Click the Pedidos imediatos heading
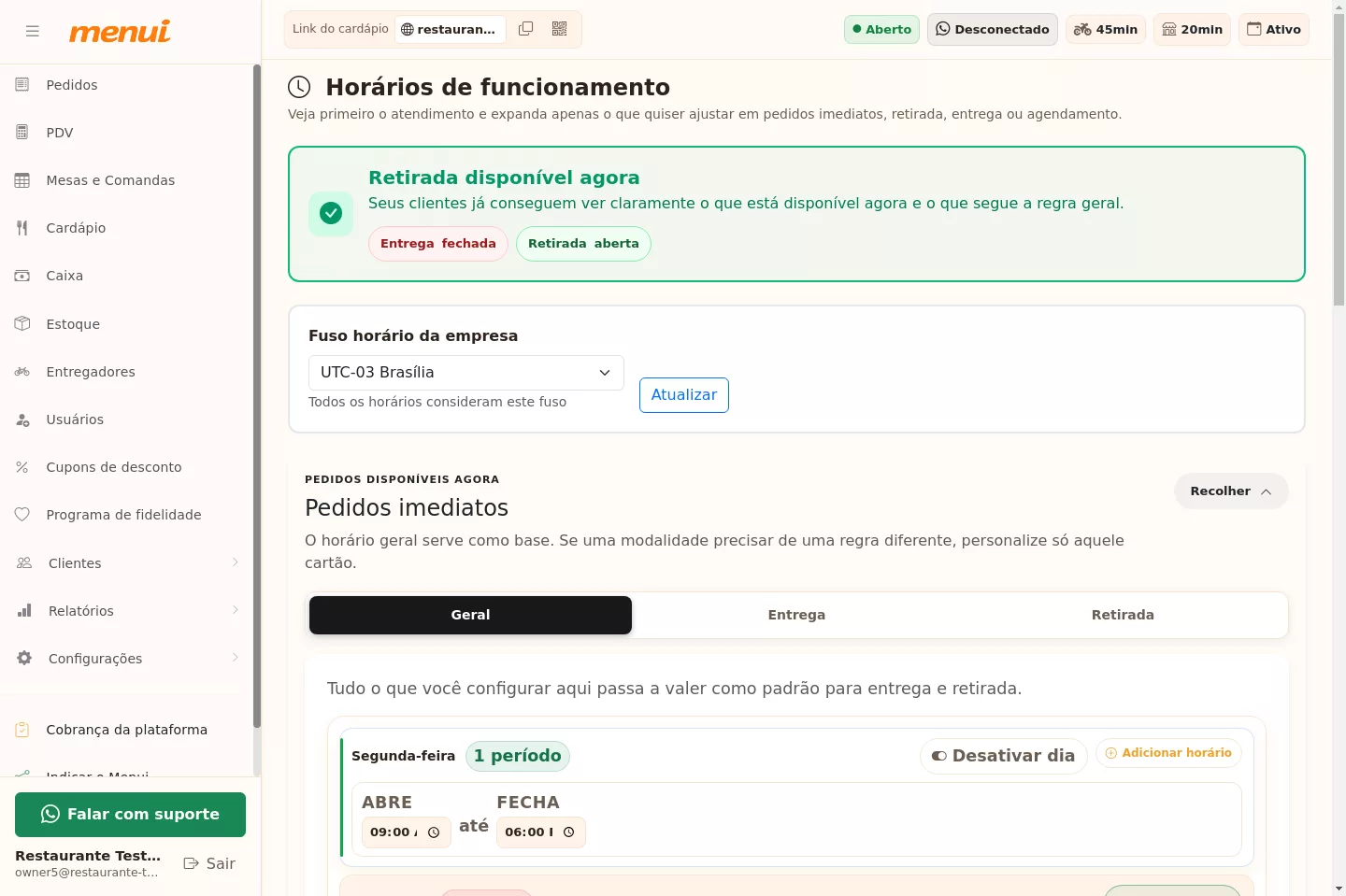Viewport: 1346px width, 896px height. pos(407,508)
